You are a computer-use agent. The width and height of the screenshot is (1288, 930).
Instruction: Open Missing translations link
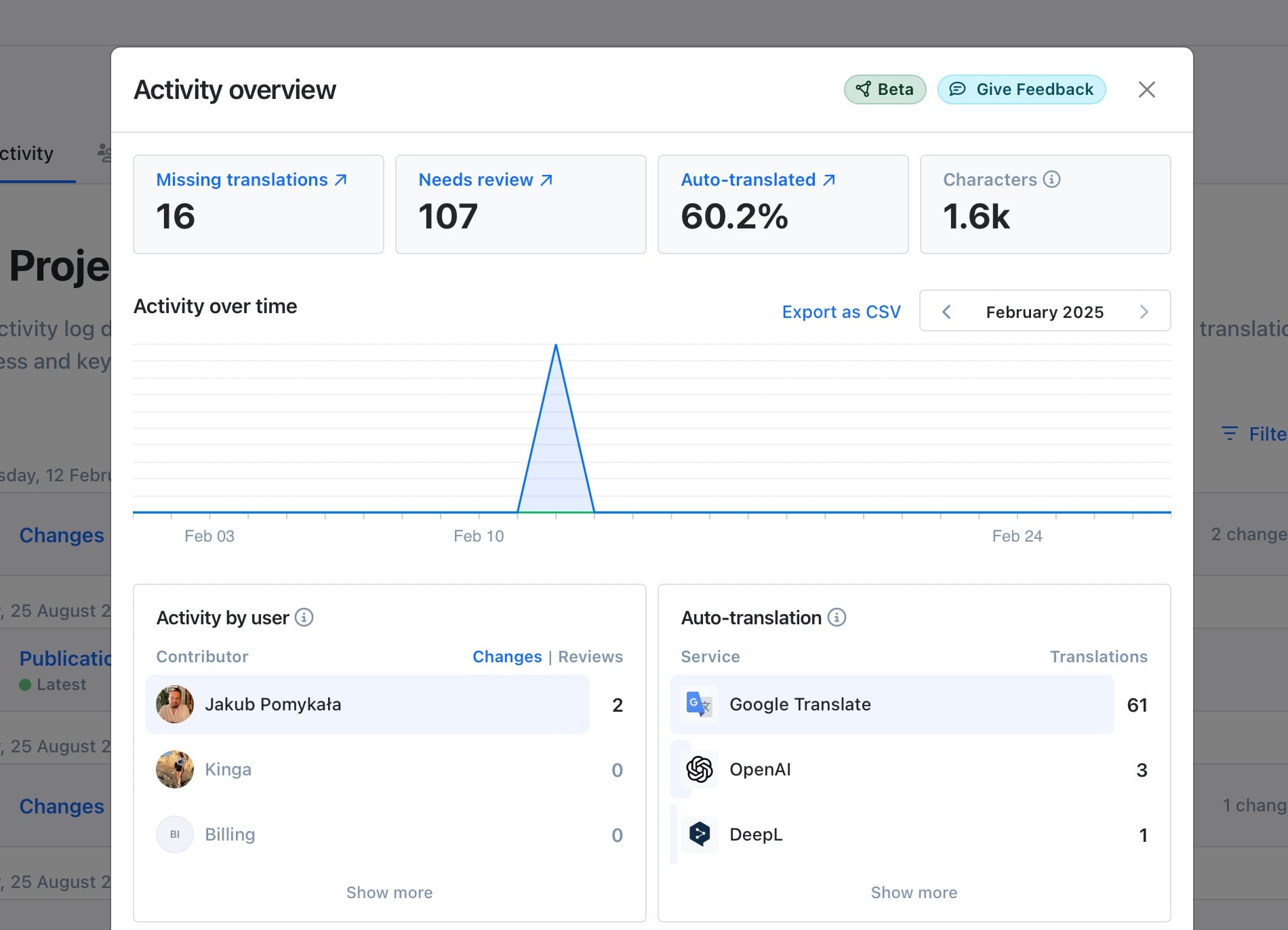point(251,180)
